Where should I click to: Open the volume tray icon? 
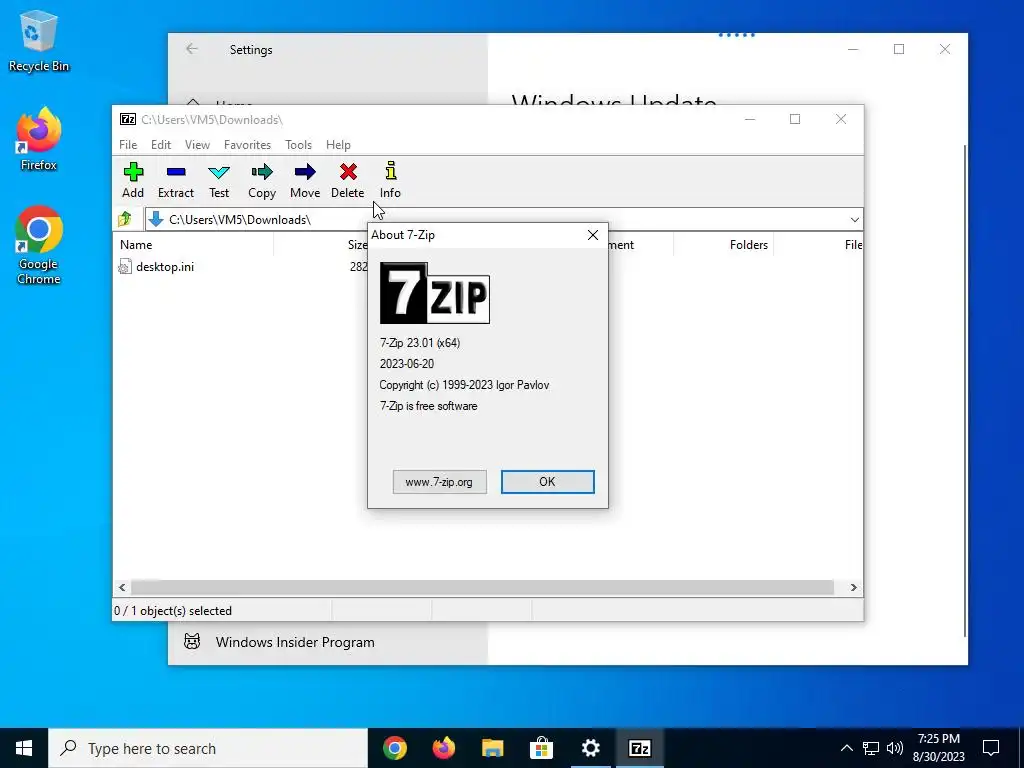click(x=895, y=748)
